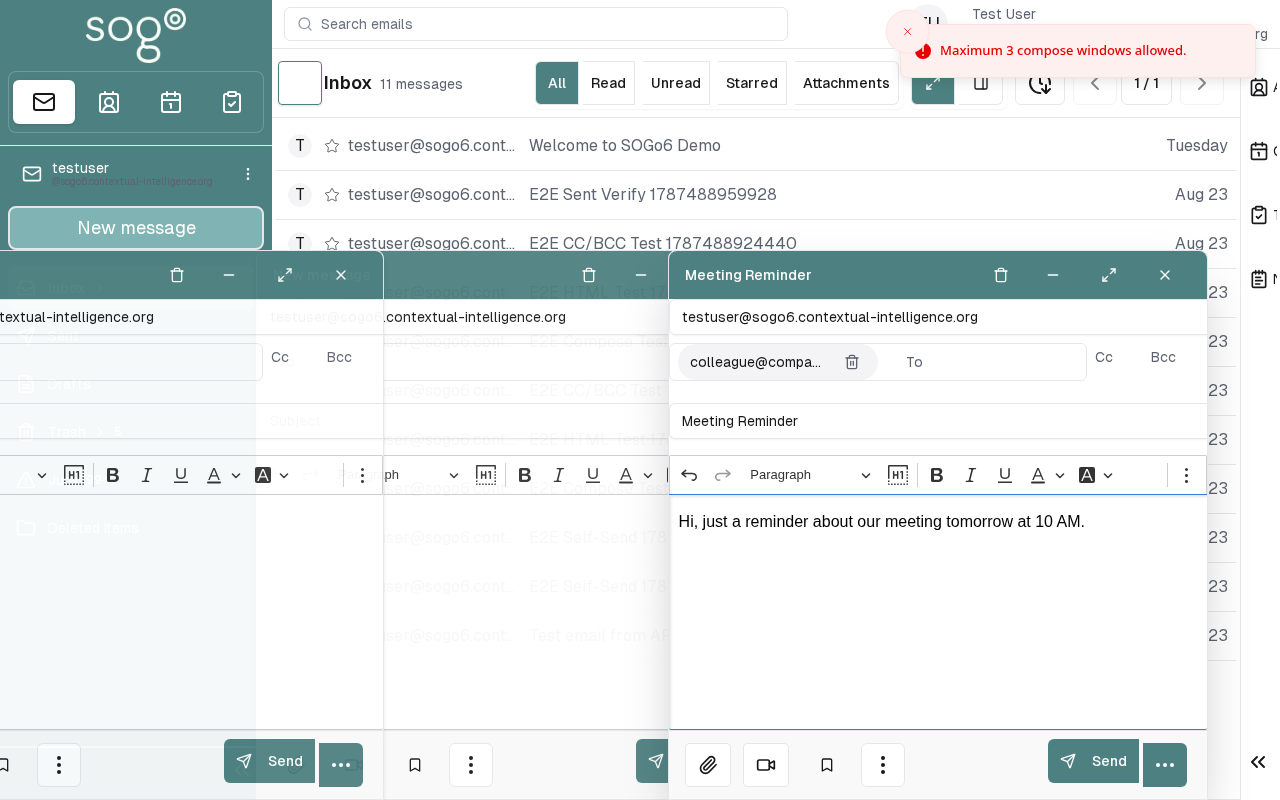This screenshot has width=1280, height=800.
Task: Refresh the inbox with the sync icon
Action: pyautogui.click(x=1040, y=83)
